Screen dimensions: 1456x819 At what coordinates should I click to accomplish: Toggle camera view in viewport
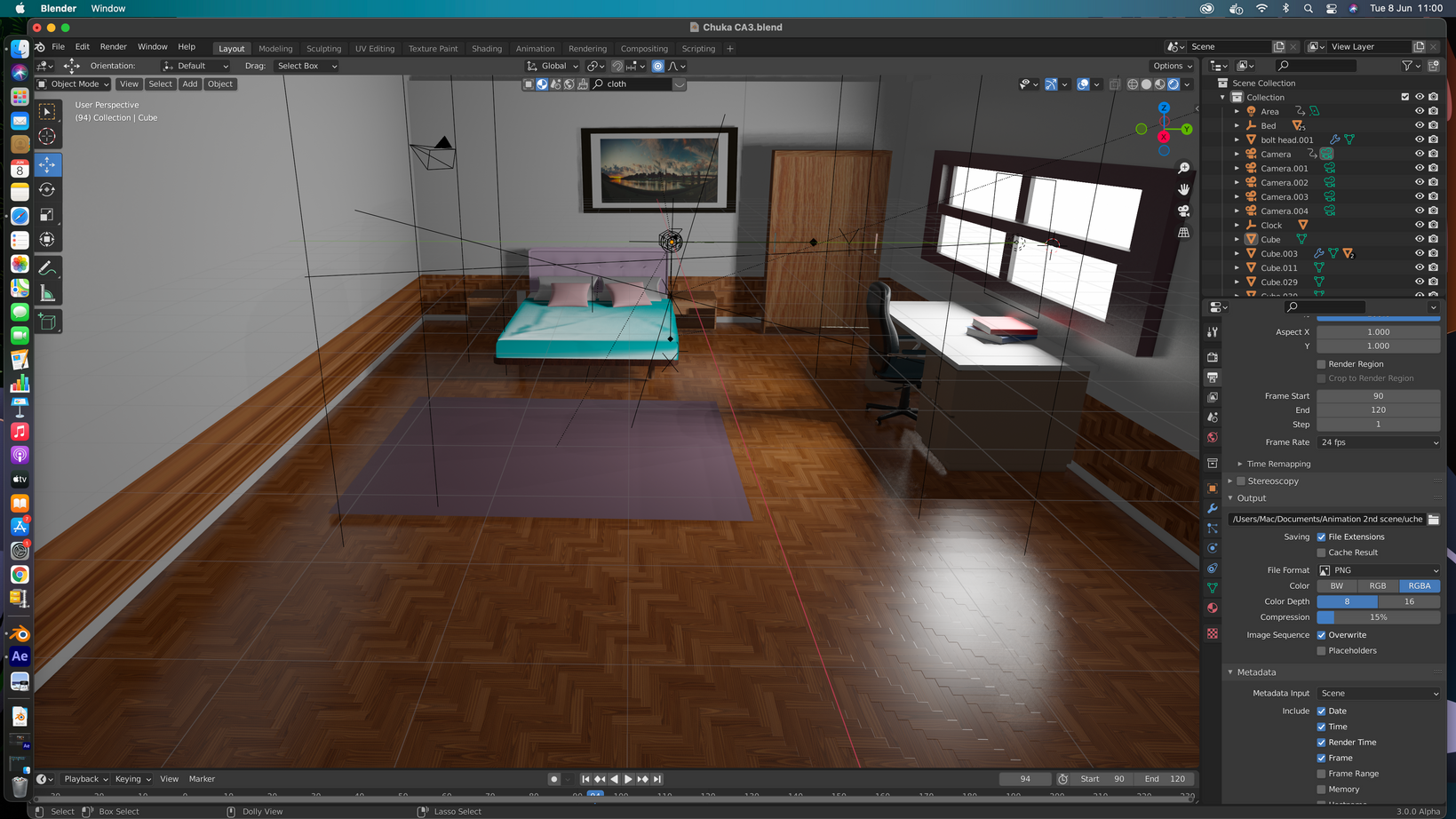click(x=1183, y=211)
